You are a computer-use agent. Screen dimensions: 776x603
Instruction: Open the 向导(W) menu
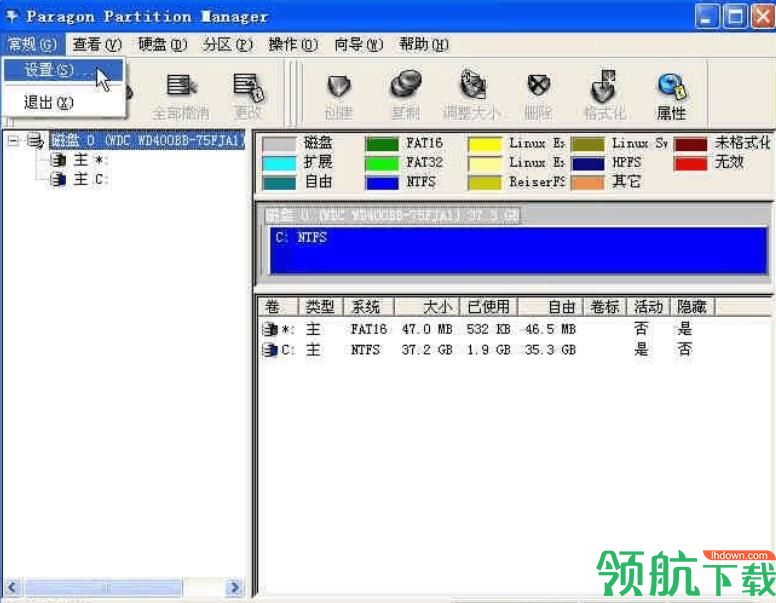[359, 45]
